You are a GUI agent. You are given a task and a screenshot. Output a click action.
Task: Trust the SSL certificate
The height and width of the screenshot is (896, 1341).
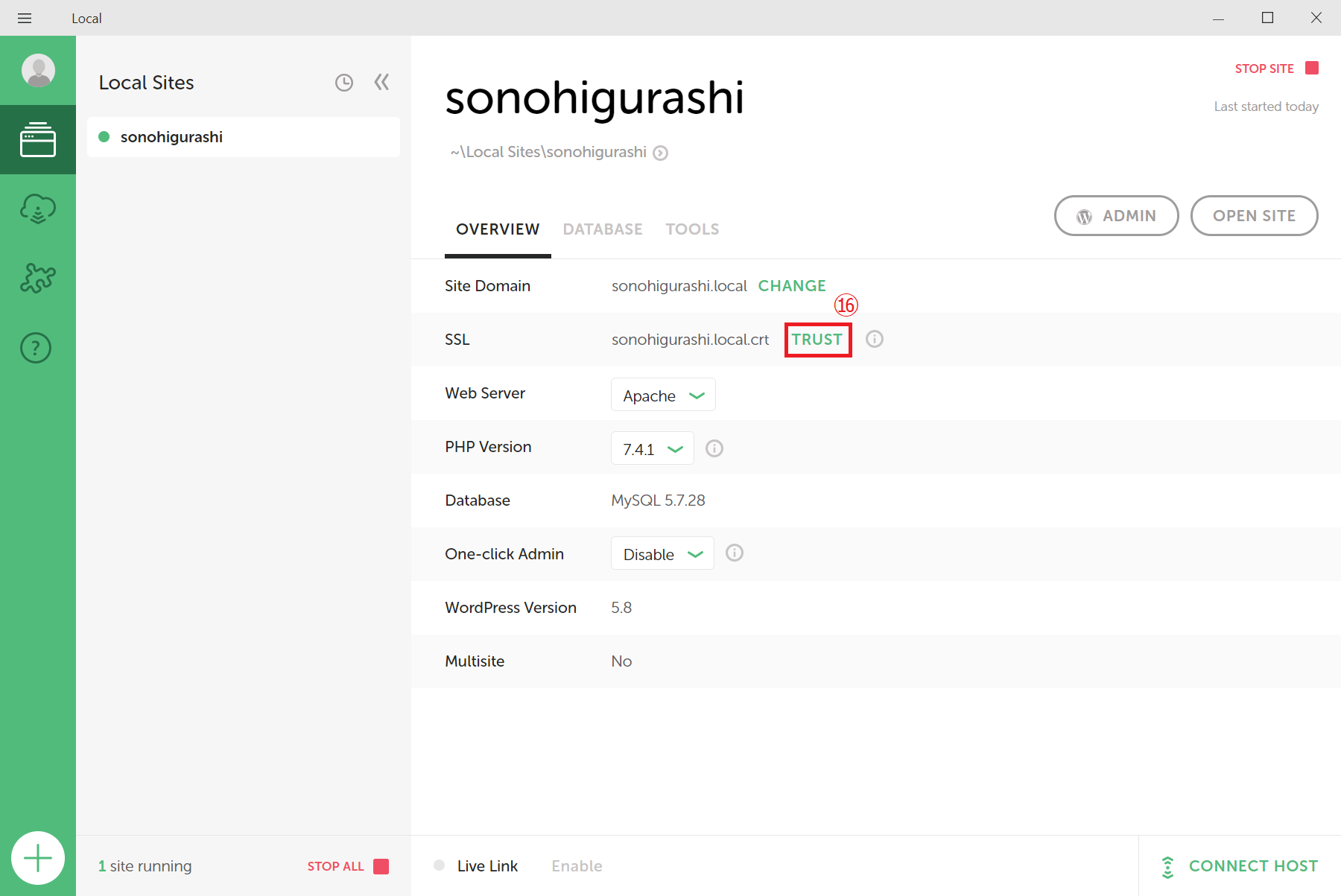pyautogui.click(x=817, y=340)
